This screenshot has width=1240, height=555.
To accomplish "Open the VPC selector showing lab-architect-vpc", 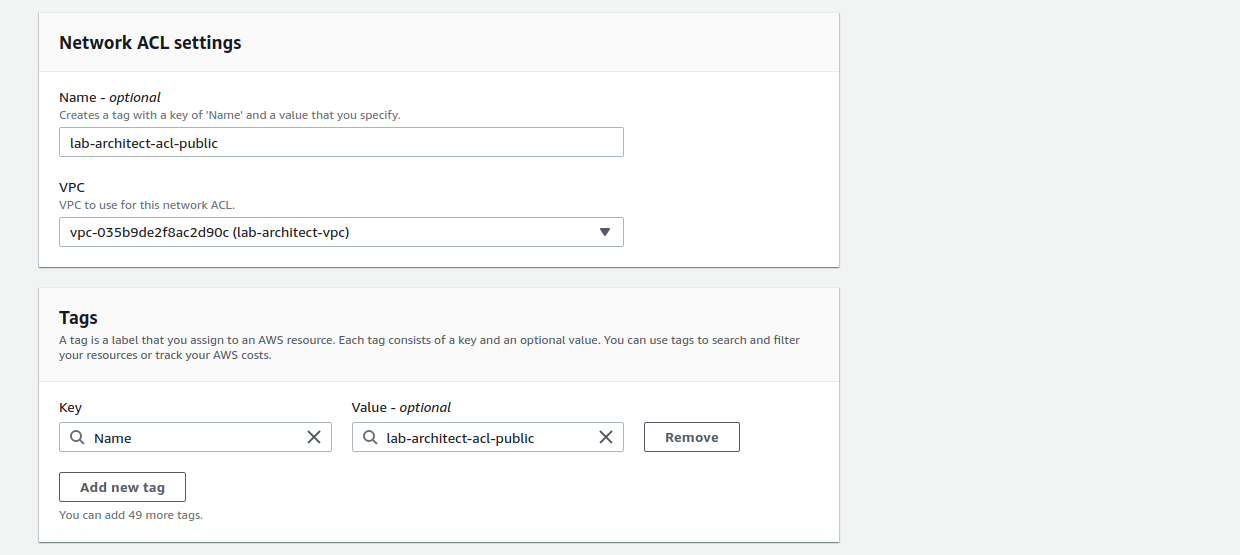I will click(x=340, y=232).
